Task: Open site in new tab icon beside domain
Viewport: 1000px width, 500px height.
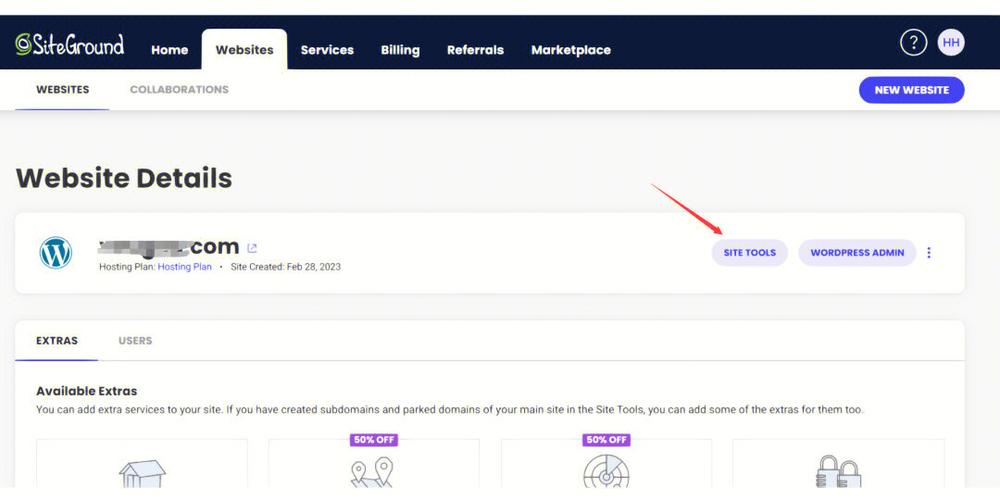Action: [252, 248]
